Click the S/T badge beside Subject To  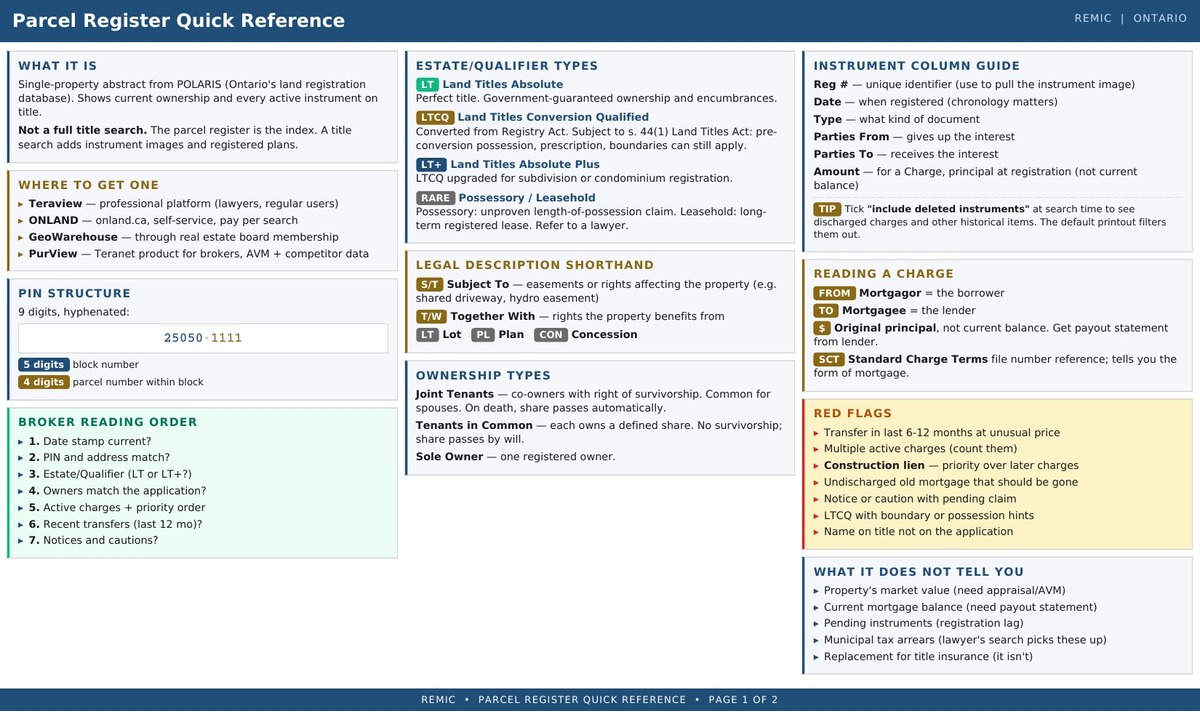[x=429, y=285]
